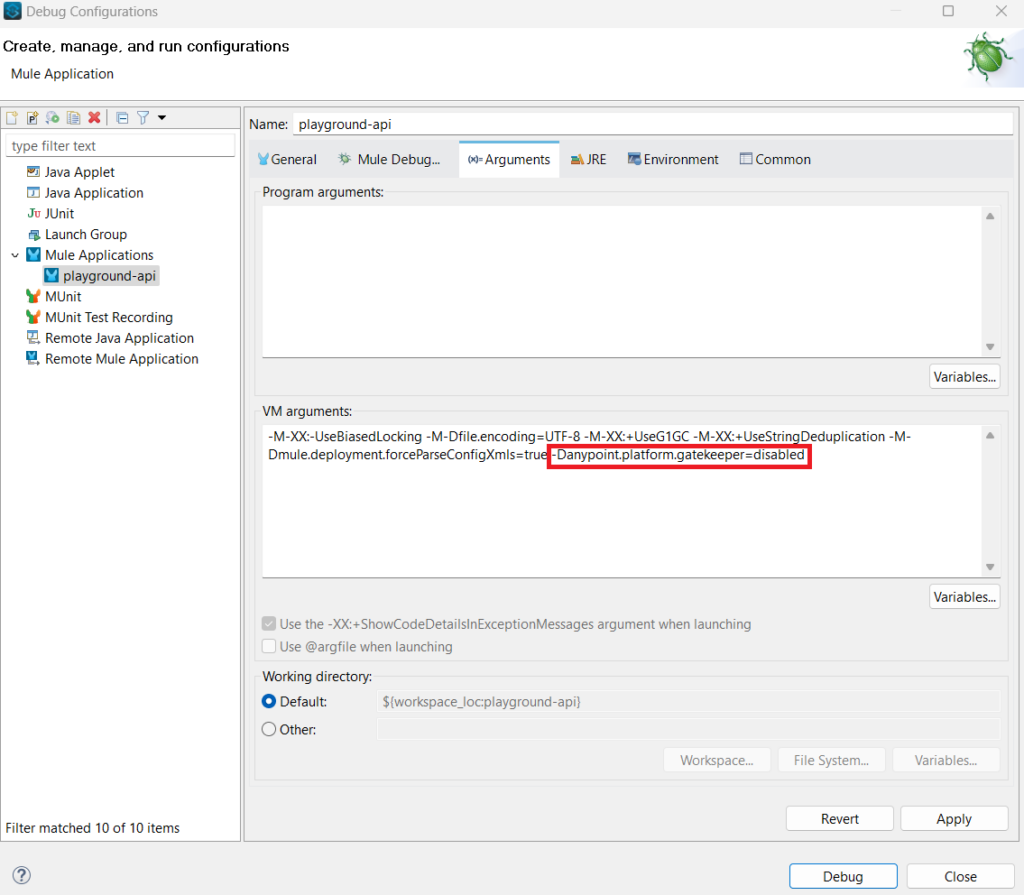Click in the type filter text field

tap(120, 146)
